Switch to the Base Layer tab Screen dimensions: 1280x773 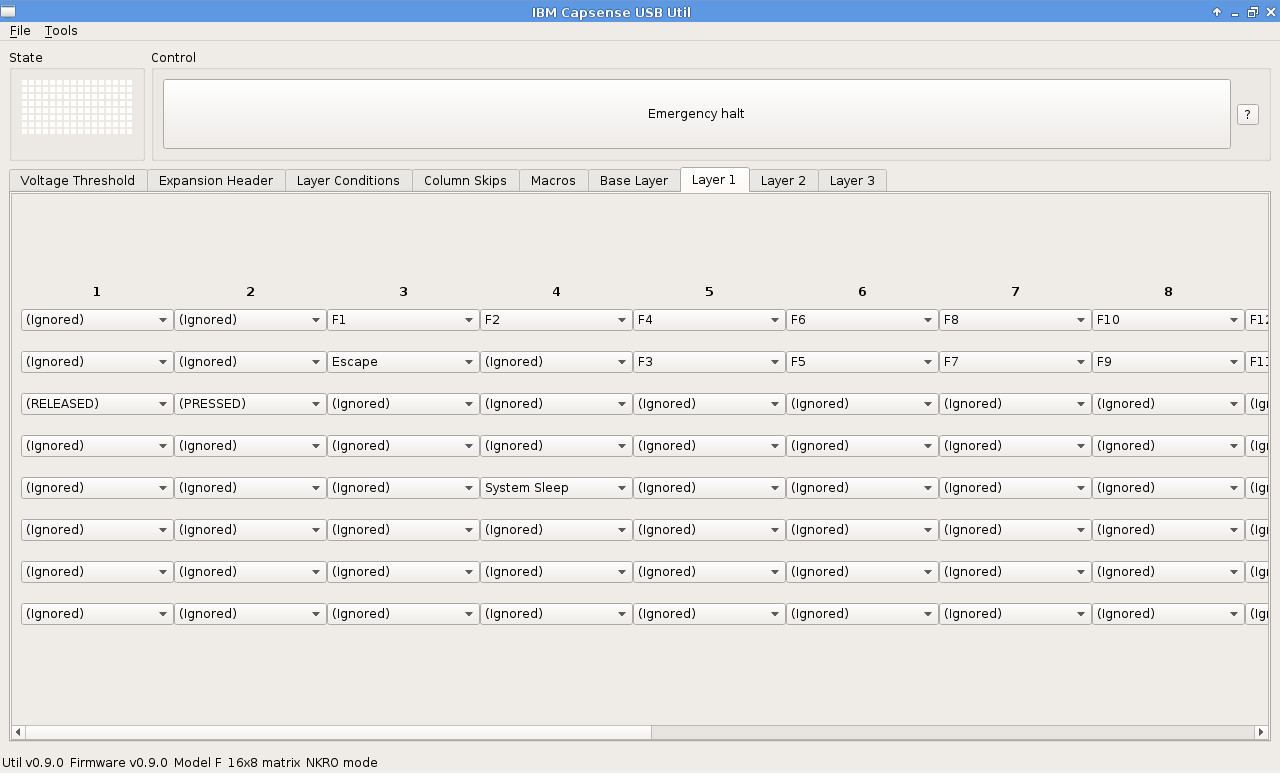click(x=633, y=181)
